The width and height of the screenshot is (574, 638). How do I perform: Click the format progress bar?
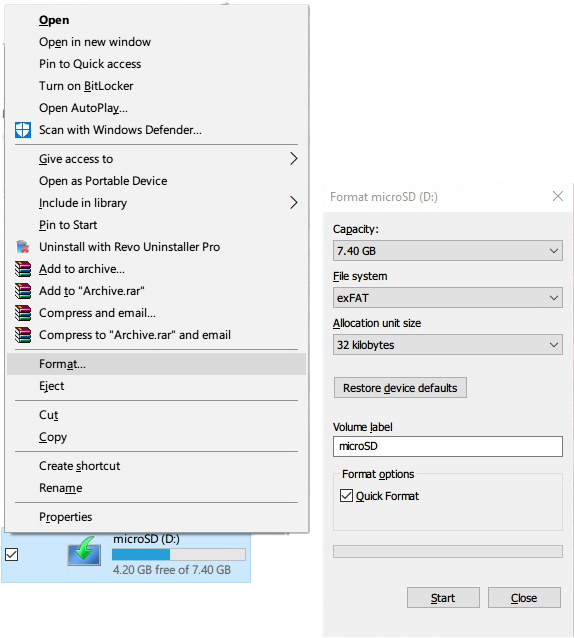(447, 551)
